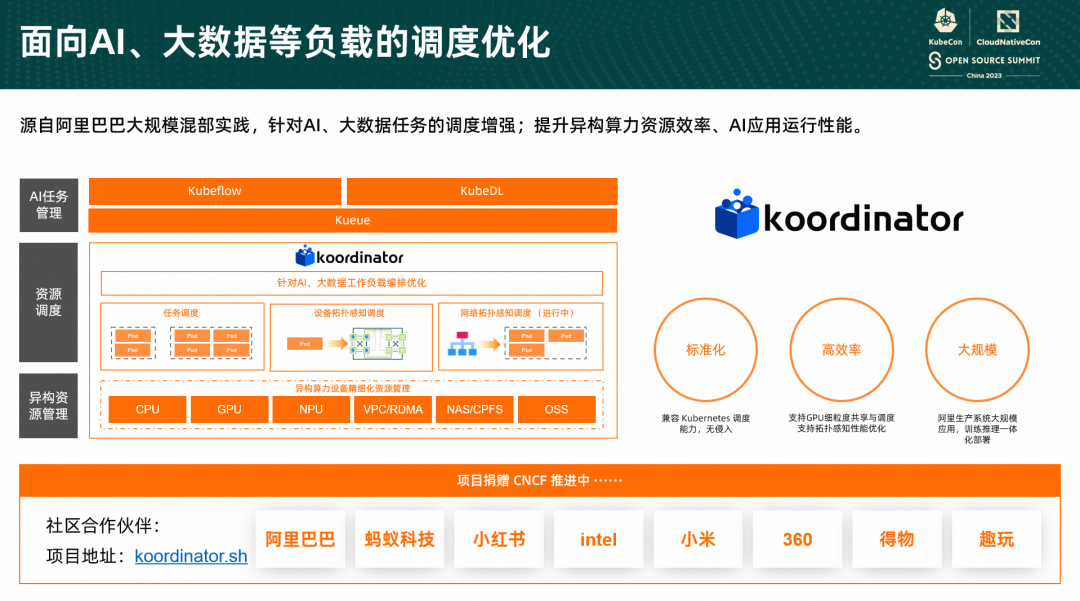Click the 标准化 circle
Viewport: 1080px width, 601px height.
pyautogui.click(x=705, y=350)
